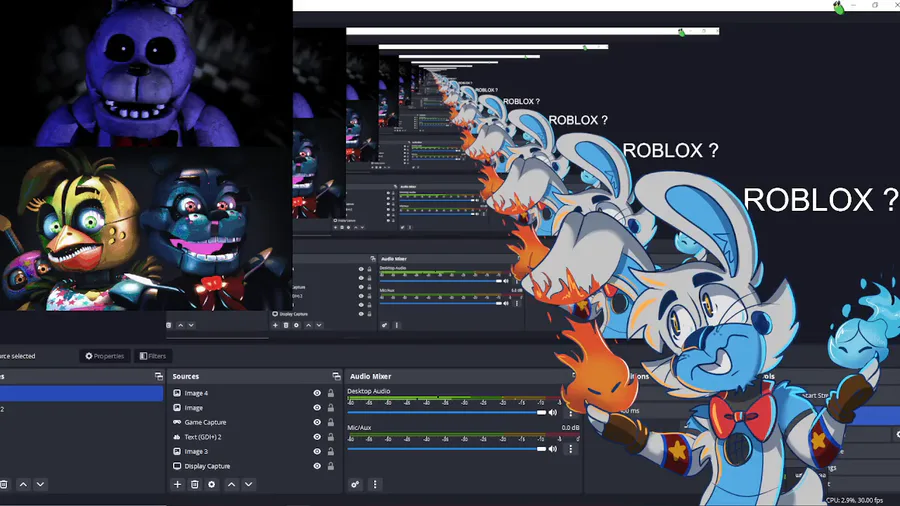Toggle lock on Image 3 source
Viewport: 900px width, 506px height.
(331, 451)
